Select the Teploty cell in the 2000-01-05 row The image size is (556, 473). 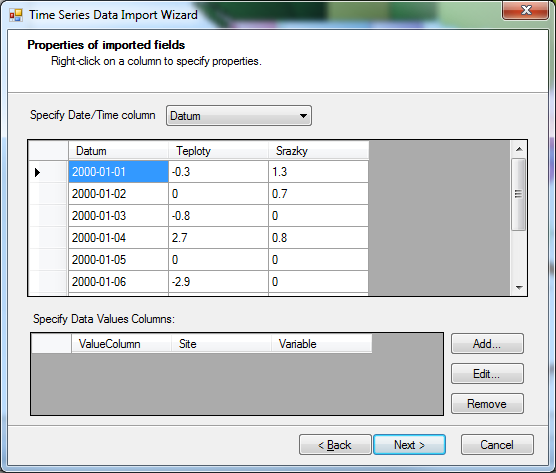click(218, 260)
